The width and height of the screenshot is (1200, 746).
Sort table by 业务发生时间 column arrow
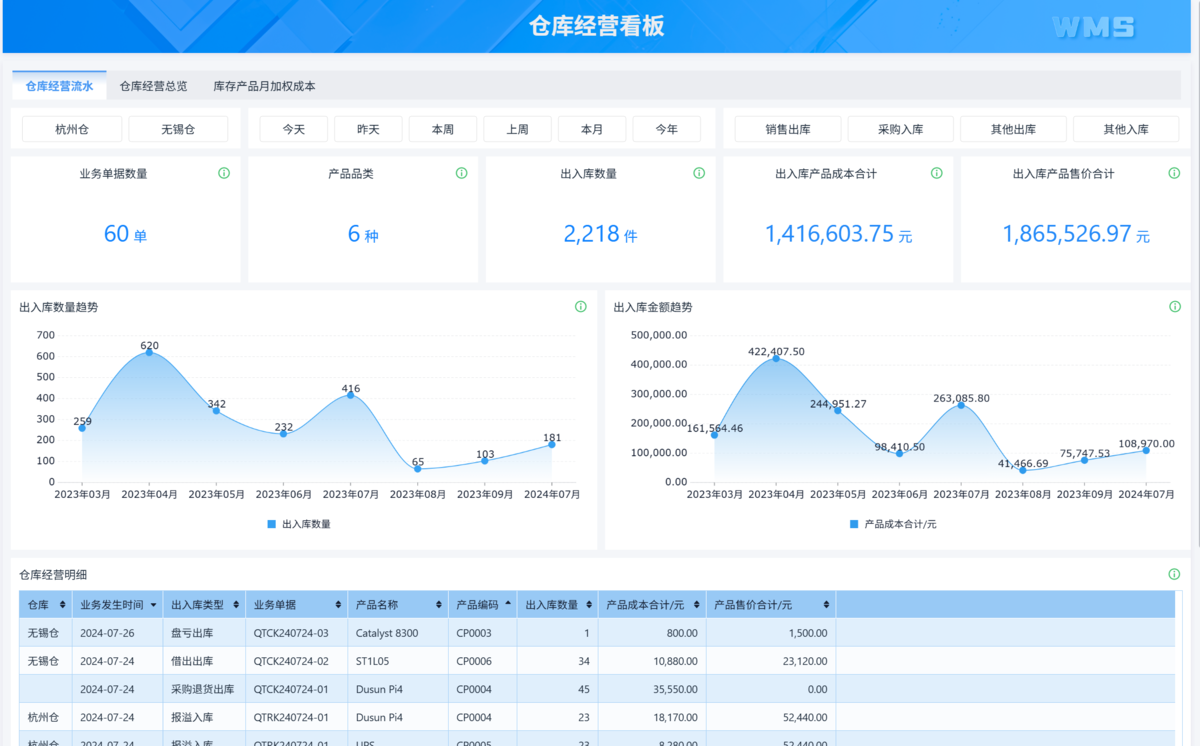click(x=153, y=605)
